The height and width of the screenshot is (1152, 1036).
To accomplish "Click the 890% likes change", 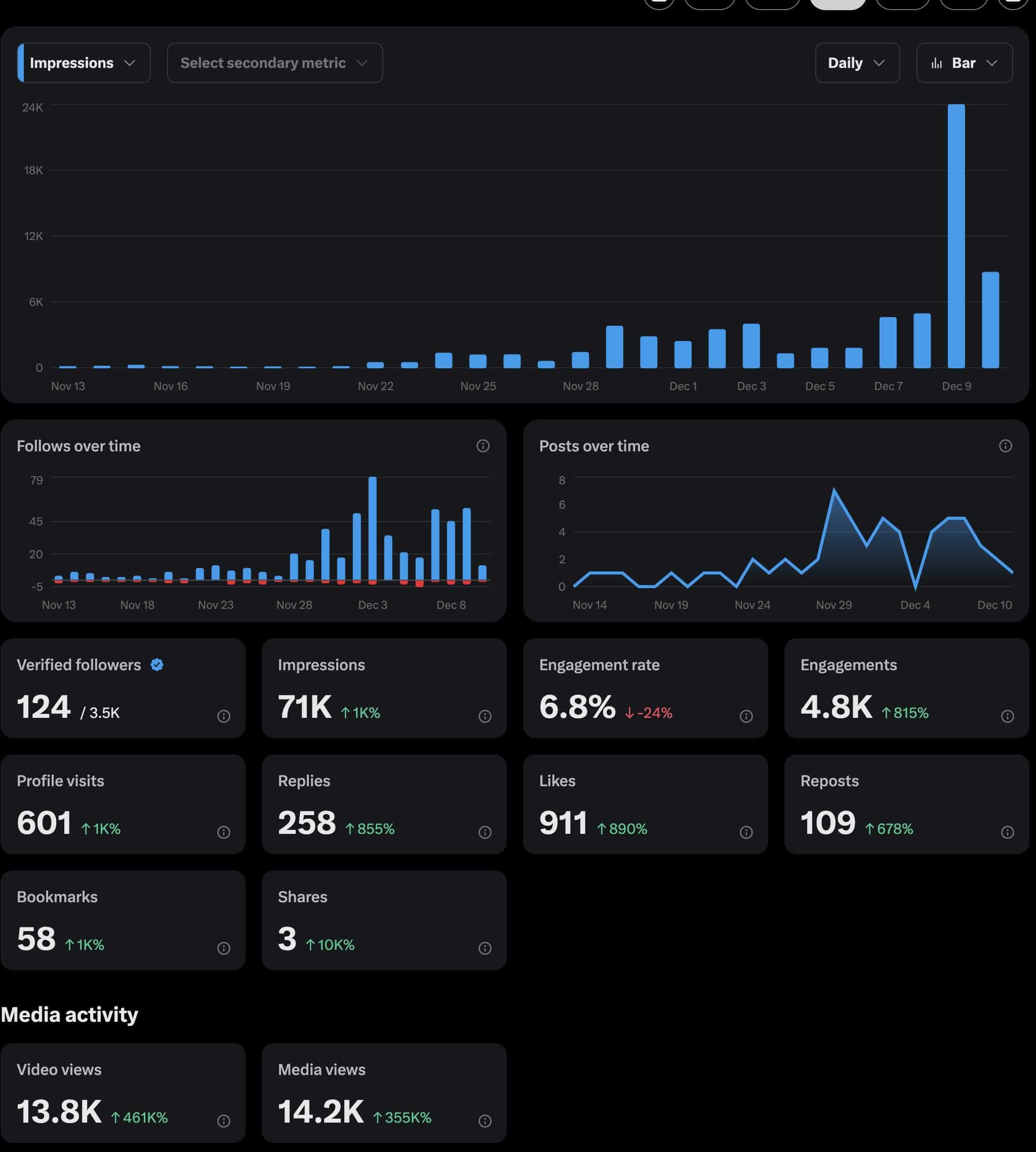I will pos(622,829).
